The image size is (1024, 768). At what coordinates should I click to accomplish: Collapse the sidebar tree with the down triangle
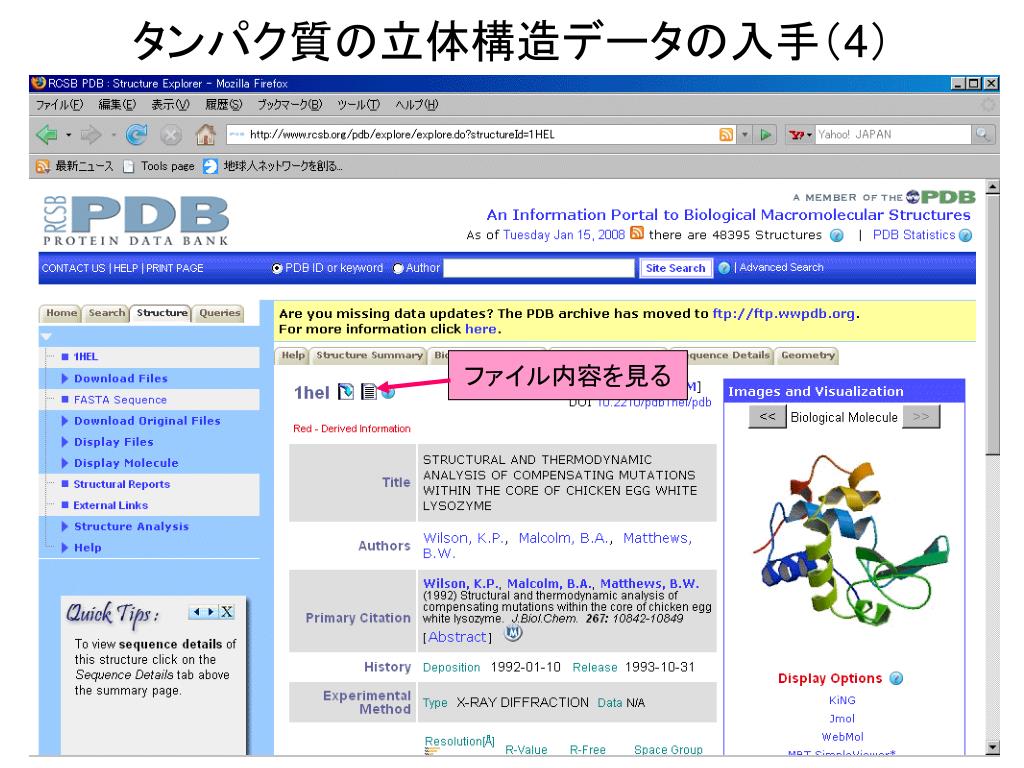[x=46, y=337]
